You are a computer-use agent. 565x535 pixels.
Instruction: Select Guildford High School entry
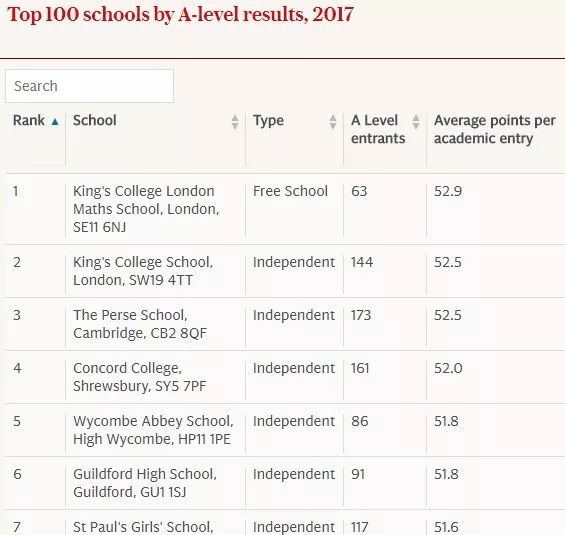145,483
